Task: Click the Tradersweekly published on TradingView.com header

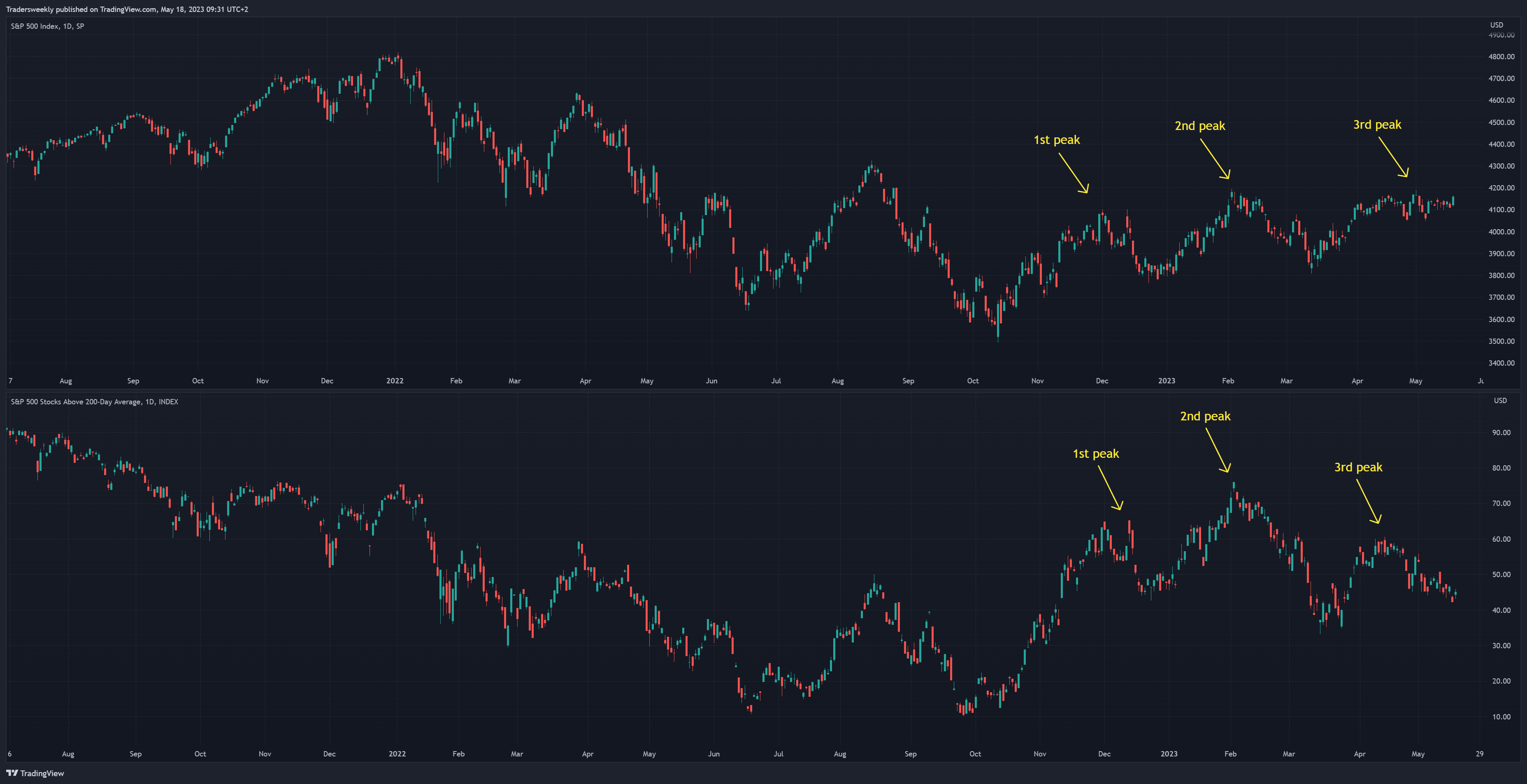Action: point(127,9)
